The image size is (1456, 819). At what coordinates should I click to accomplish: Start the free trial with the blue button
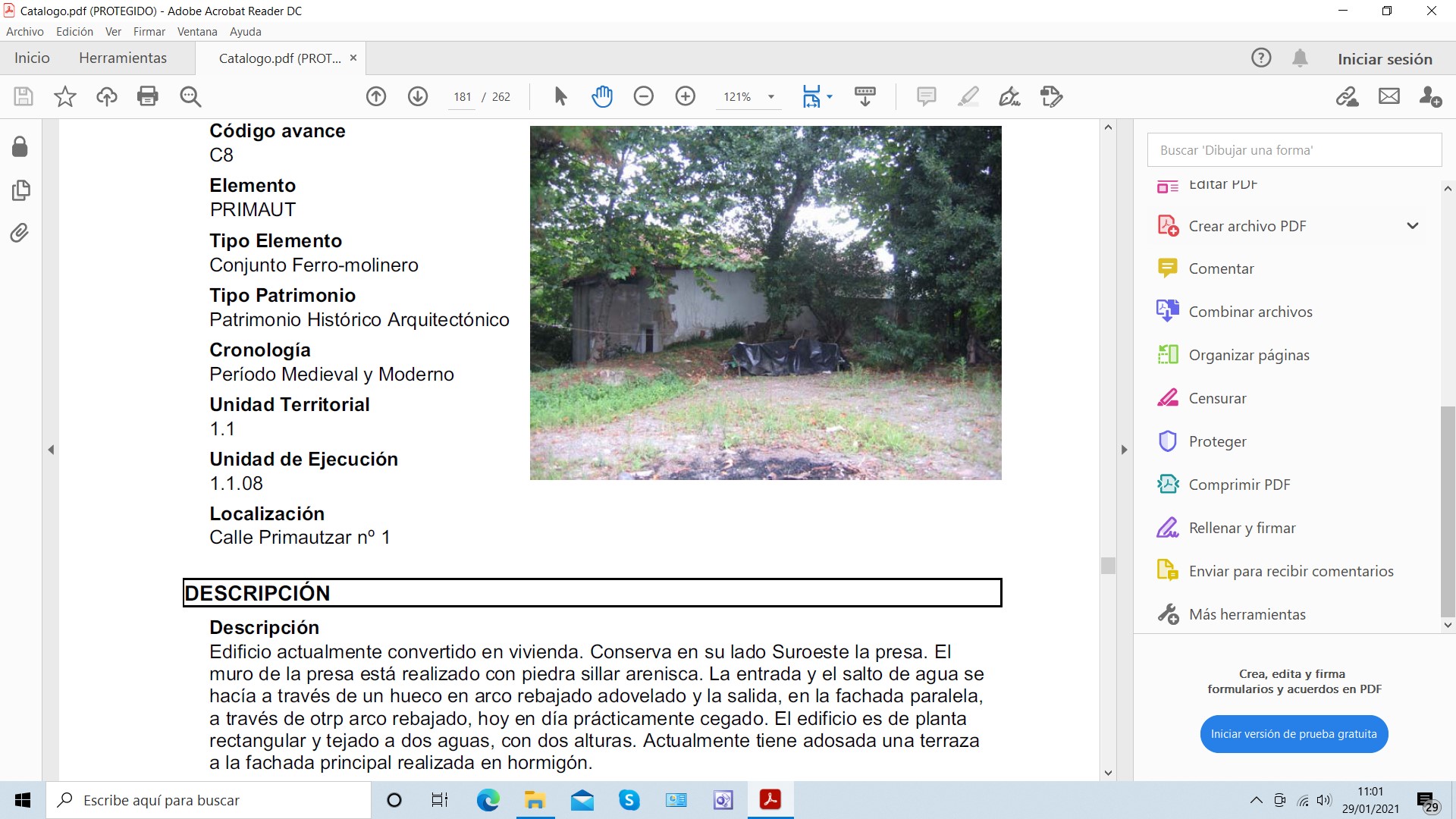click(x=1294, y=734)
